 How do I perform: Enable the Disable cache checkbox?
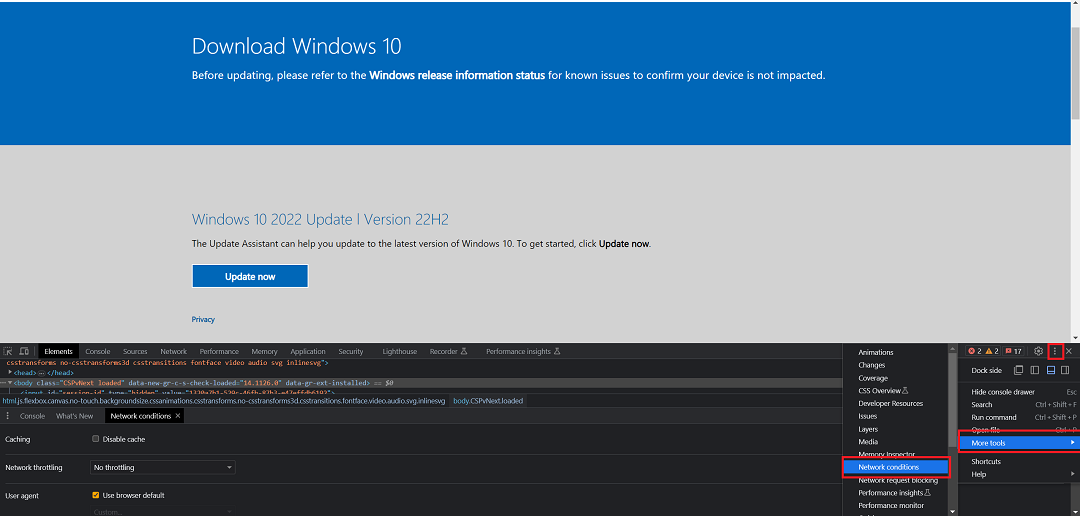(96, 439)
